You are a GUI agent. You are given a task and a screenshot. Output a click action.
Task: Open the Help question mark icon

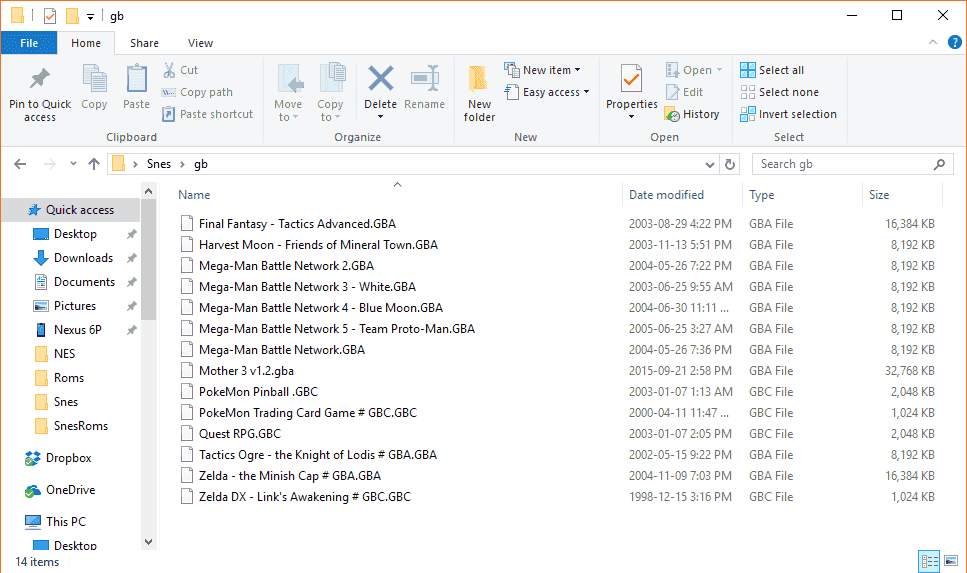pos(955,42)
